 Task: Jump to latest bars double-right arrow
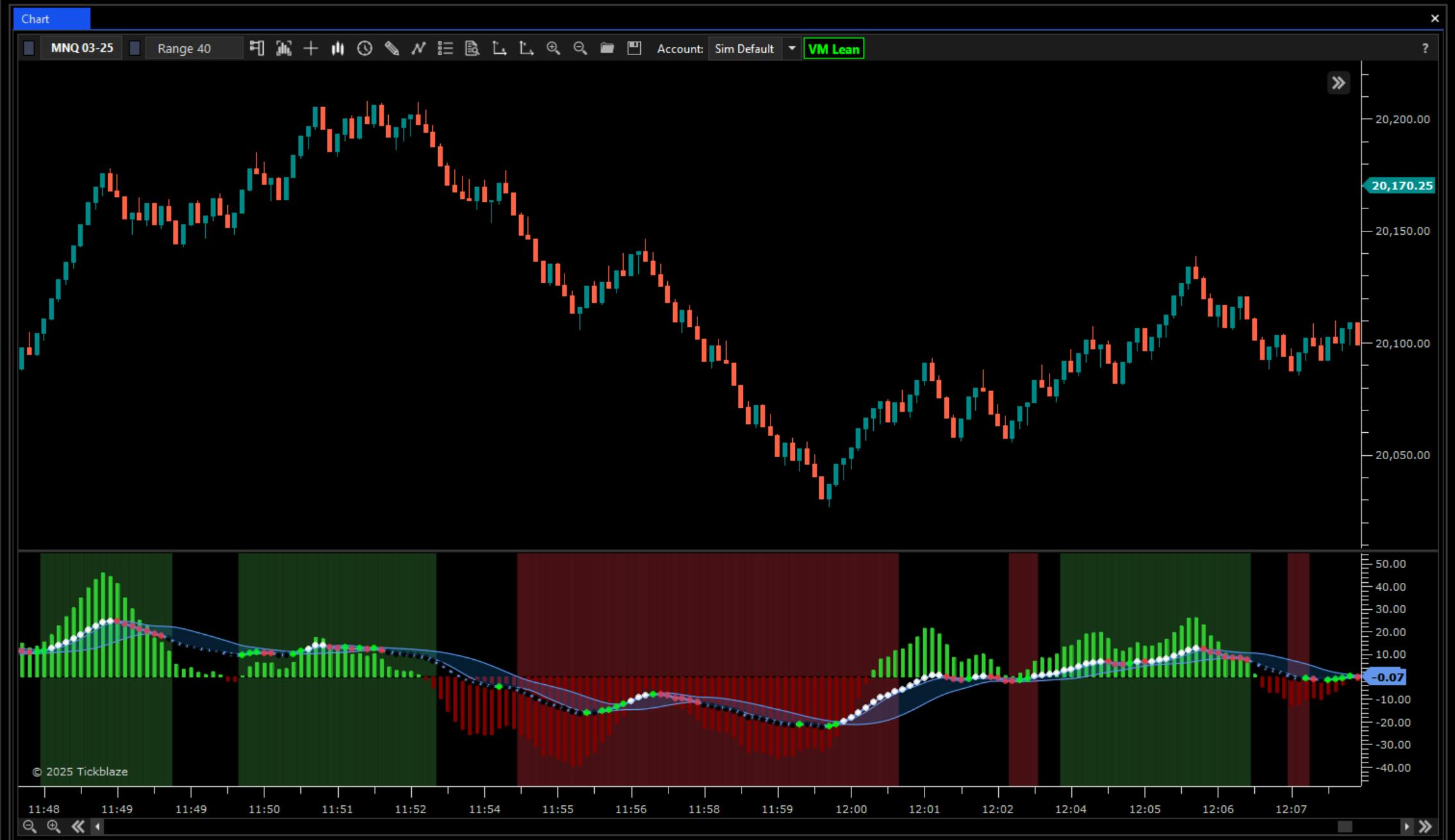[1425, 827]
